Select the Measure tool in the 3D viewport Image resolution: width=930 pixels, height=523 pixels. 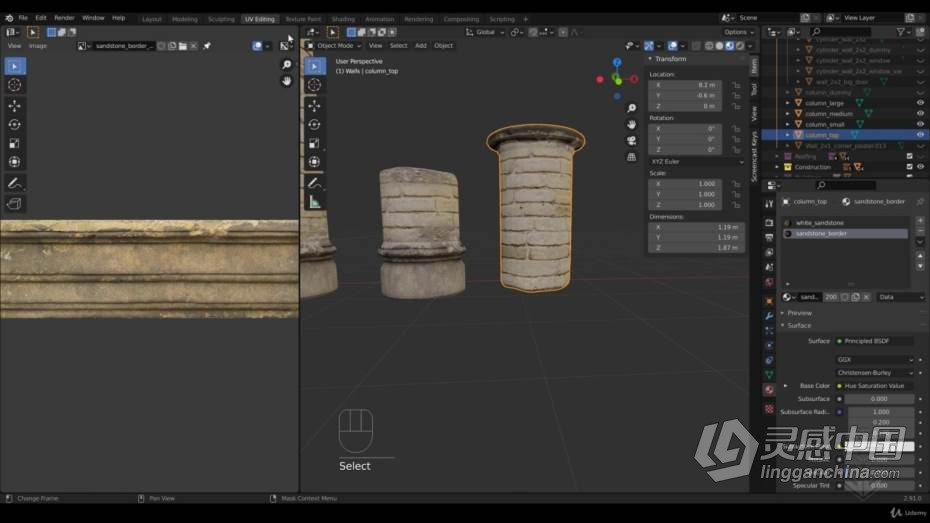pyautogui.click(x=314, y=202)
